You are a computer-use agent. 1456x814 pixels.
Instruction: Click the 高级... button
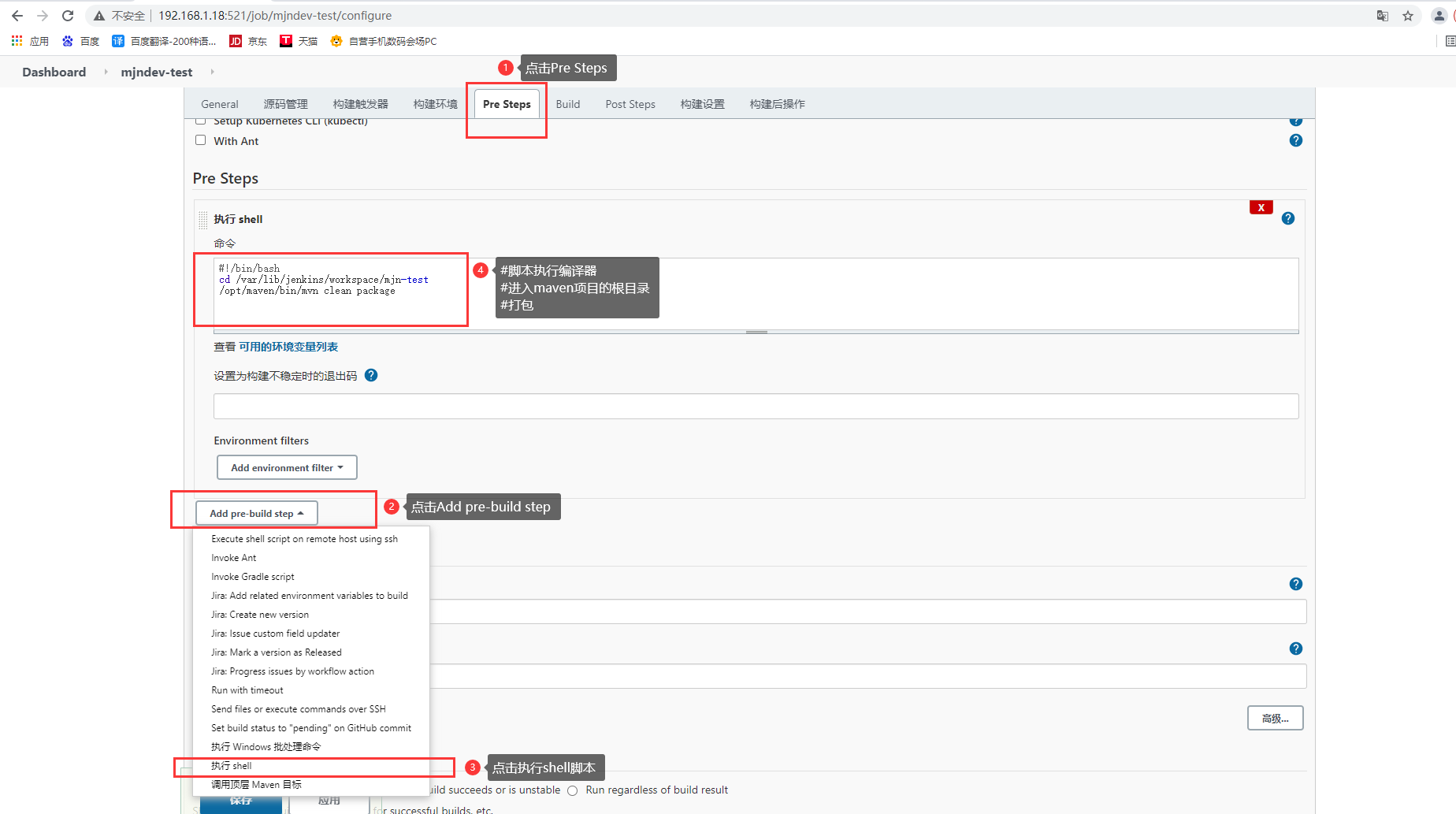click(x=1275, y=718)
